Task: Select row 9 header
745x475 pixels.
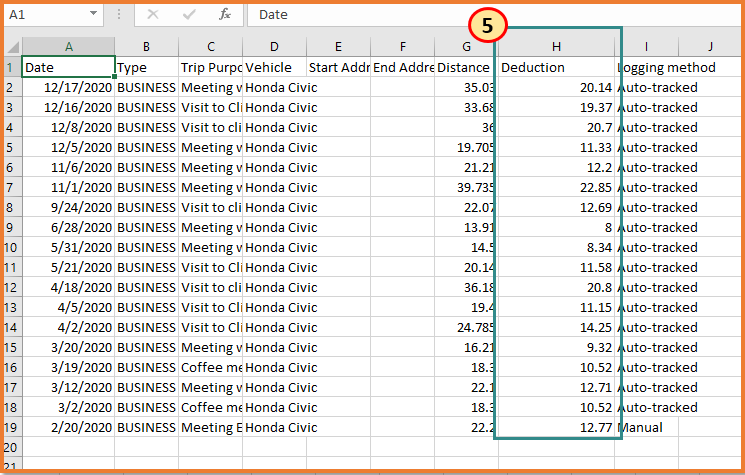Action: tap(12, 228)
